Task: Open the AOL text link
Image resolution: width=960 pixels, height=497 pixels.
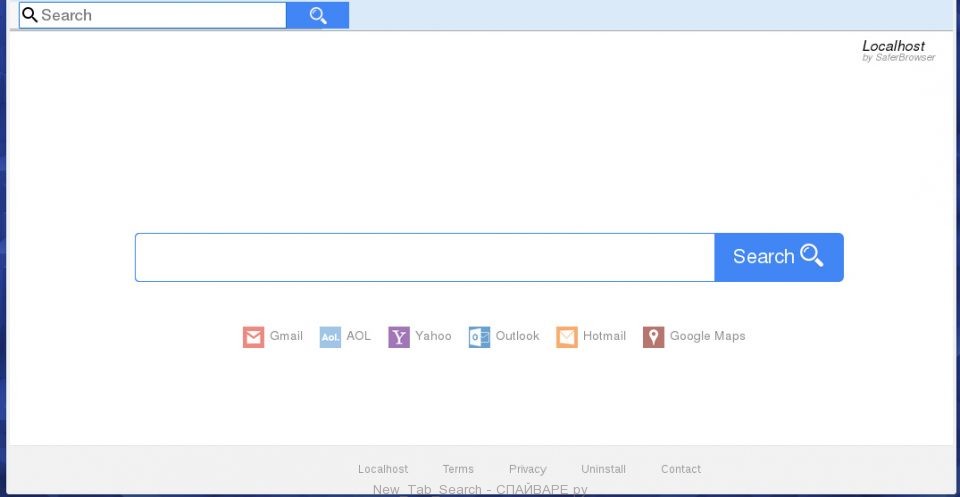Action: [x=359, y=336]
